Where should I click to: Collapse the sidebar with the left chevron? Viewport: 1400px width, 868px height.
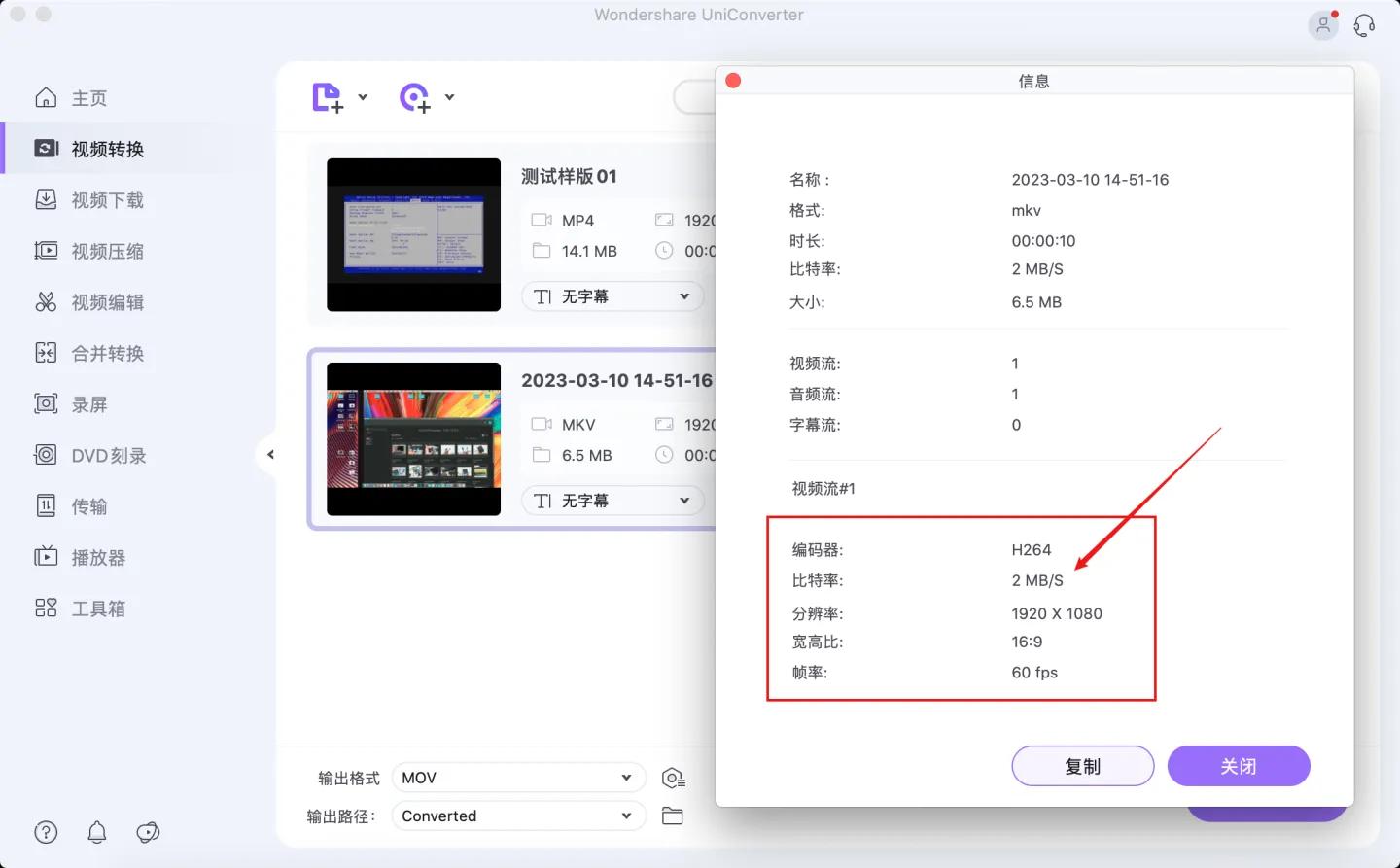pyautogui.click(x=270, y=454)
